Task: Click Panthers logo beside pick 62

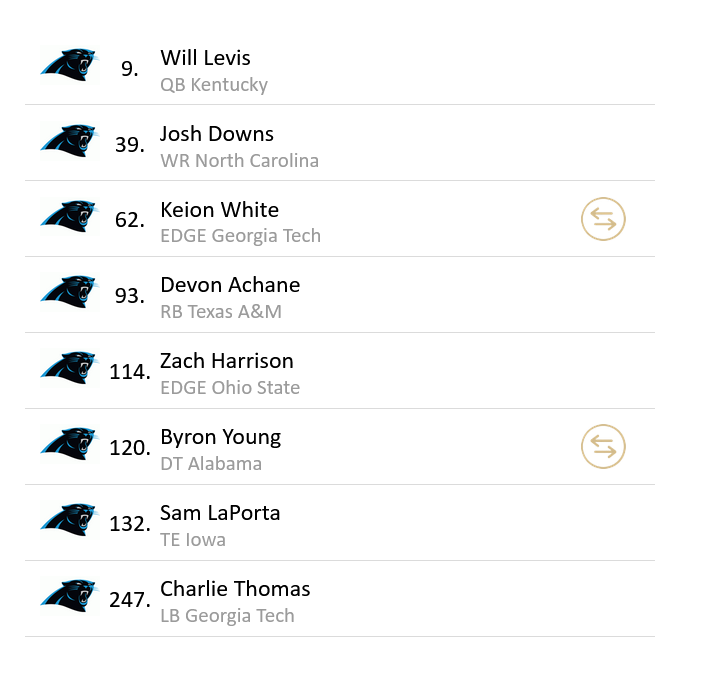Action: (x=69, y=218)
